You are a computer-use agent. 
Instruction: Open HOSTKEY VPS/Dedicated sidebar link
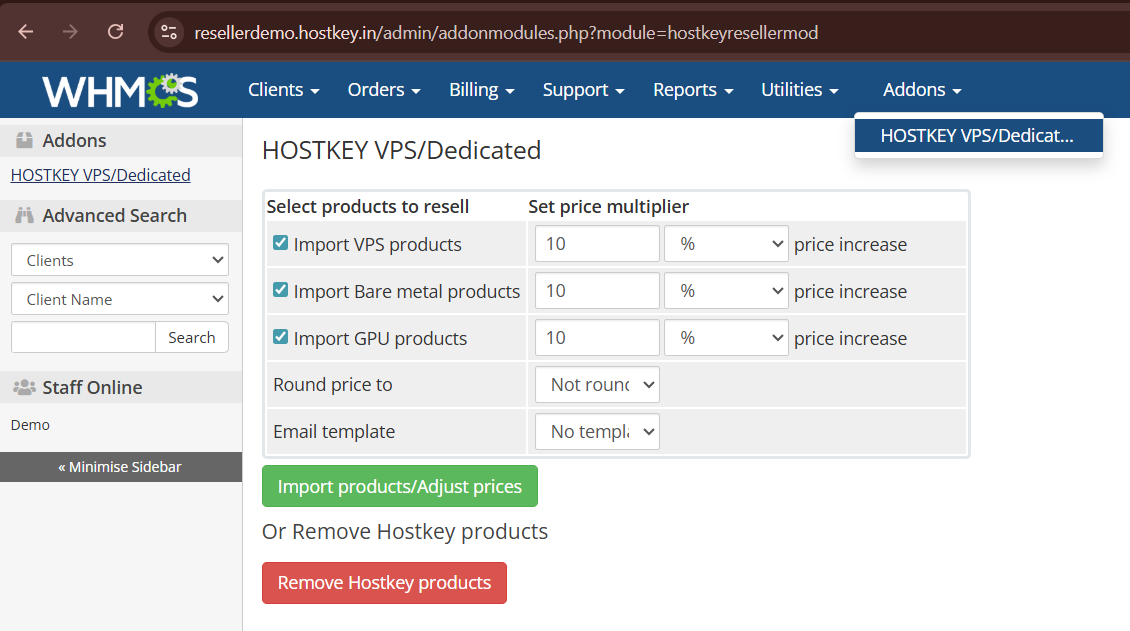tap(100, 175)
